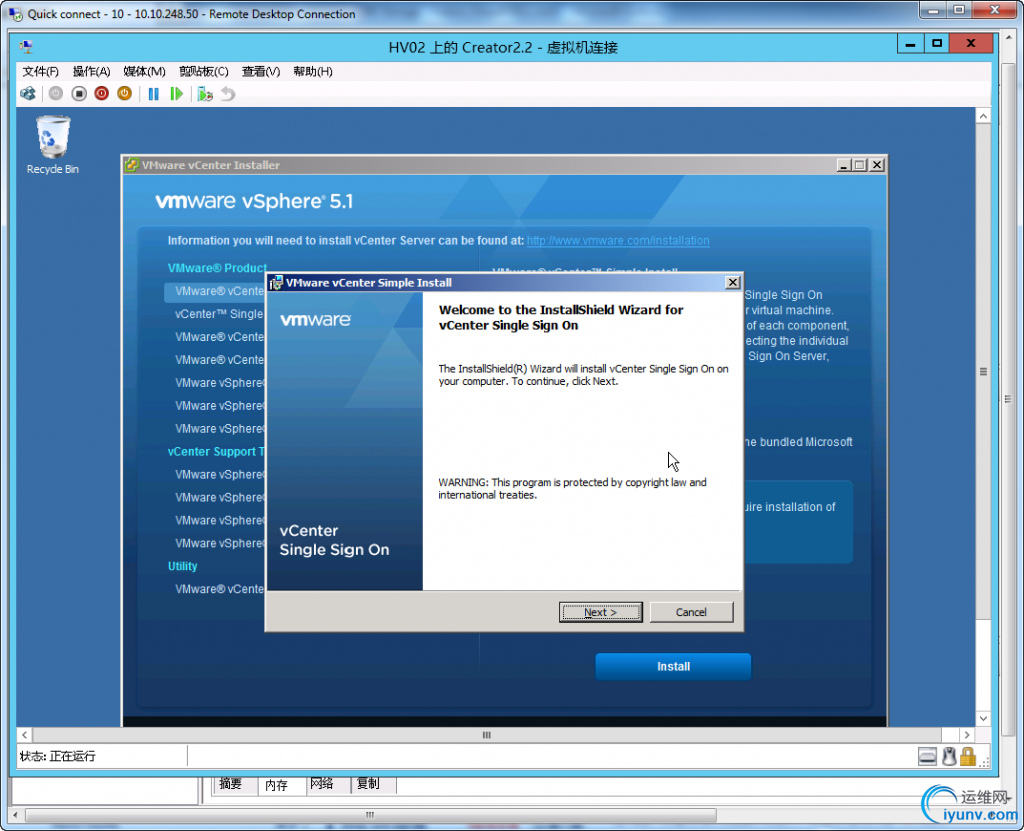1024x831 pixels.
Task: Click the Remote Desktop bottom scrollbar thumb
Action: coord(370,815)
